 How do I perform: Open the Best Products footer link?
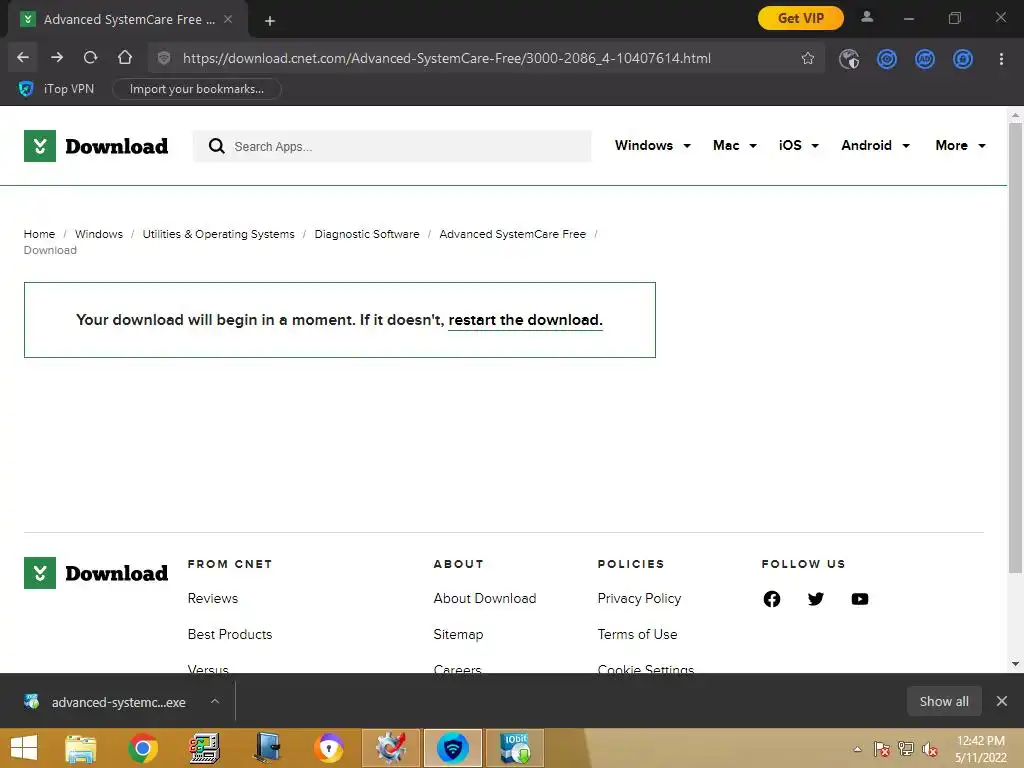tap(230, 634)
